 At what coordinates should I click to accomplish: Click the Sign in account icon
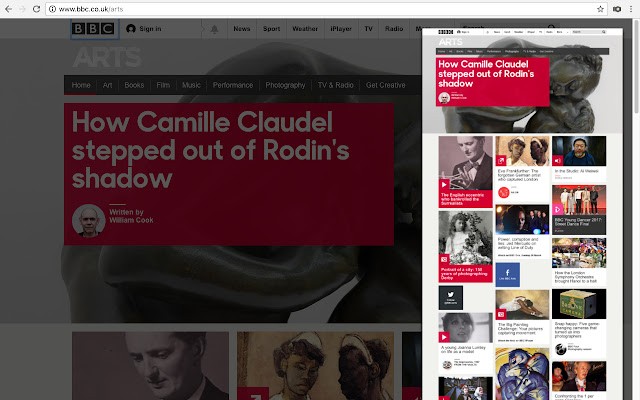[x=131, y=29]
